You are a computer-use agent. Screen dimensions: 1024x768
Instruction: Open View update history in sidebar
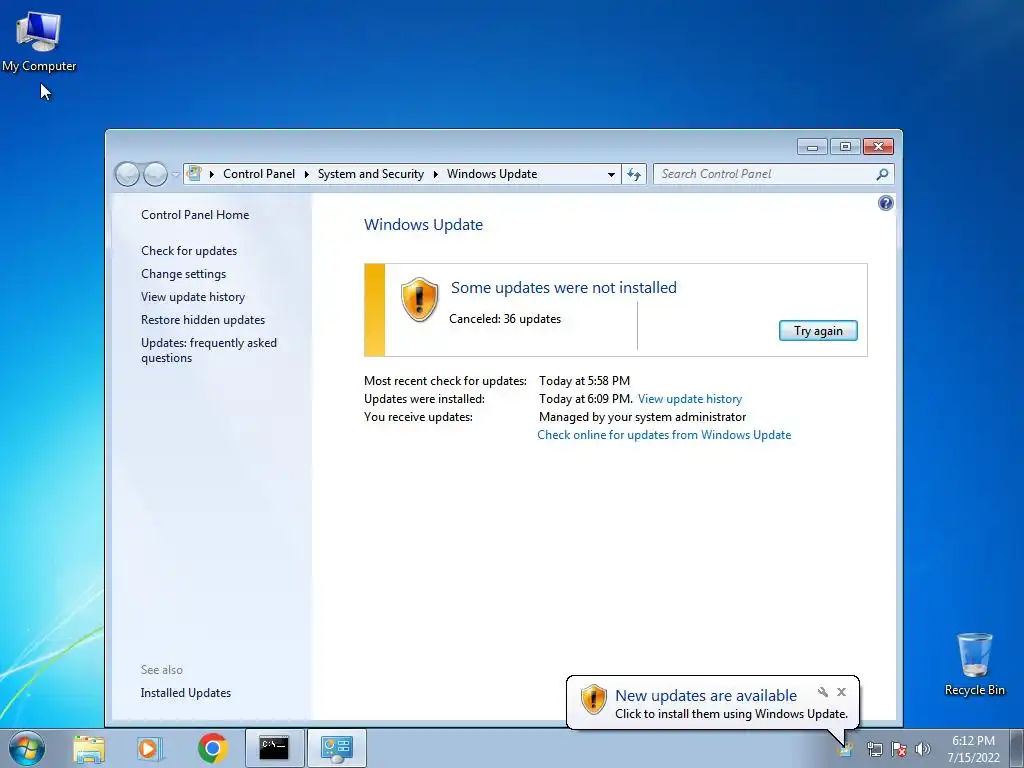click(x=193, y=296)
